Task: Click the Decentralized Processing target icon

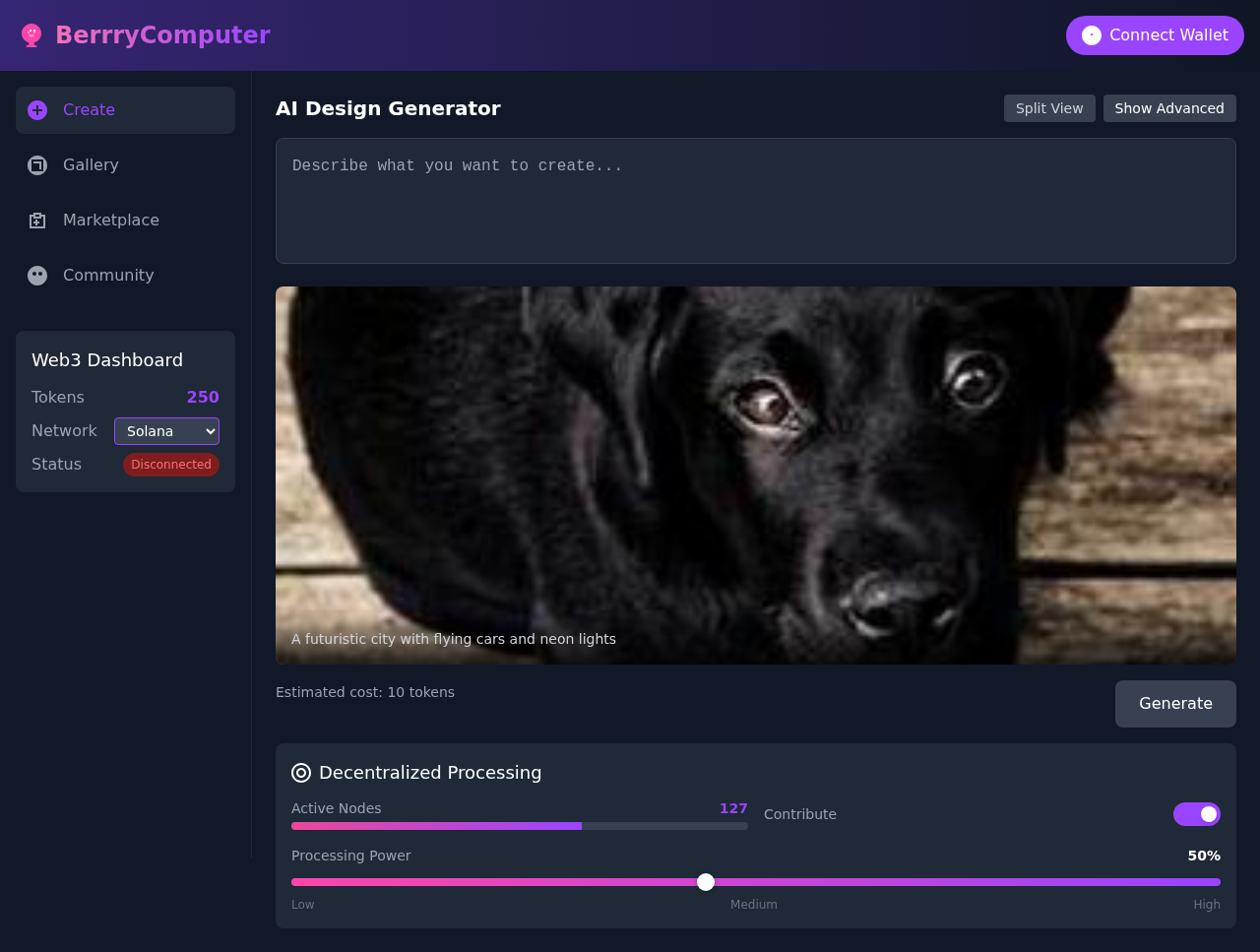Action: [301, 773]
